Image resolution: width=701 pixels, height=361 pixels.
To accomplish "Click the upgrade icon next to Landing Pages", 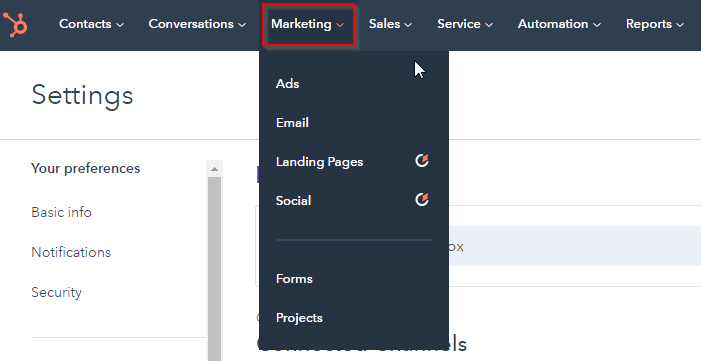I will pyautogui.click(x=422, y=160).
